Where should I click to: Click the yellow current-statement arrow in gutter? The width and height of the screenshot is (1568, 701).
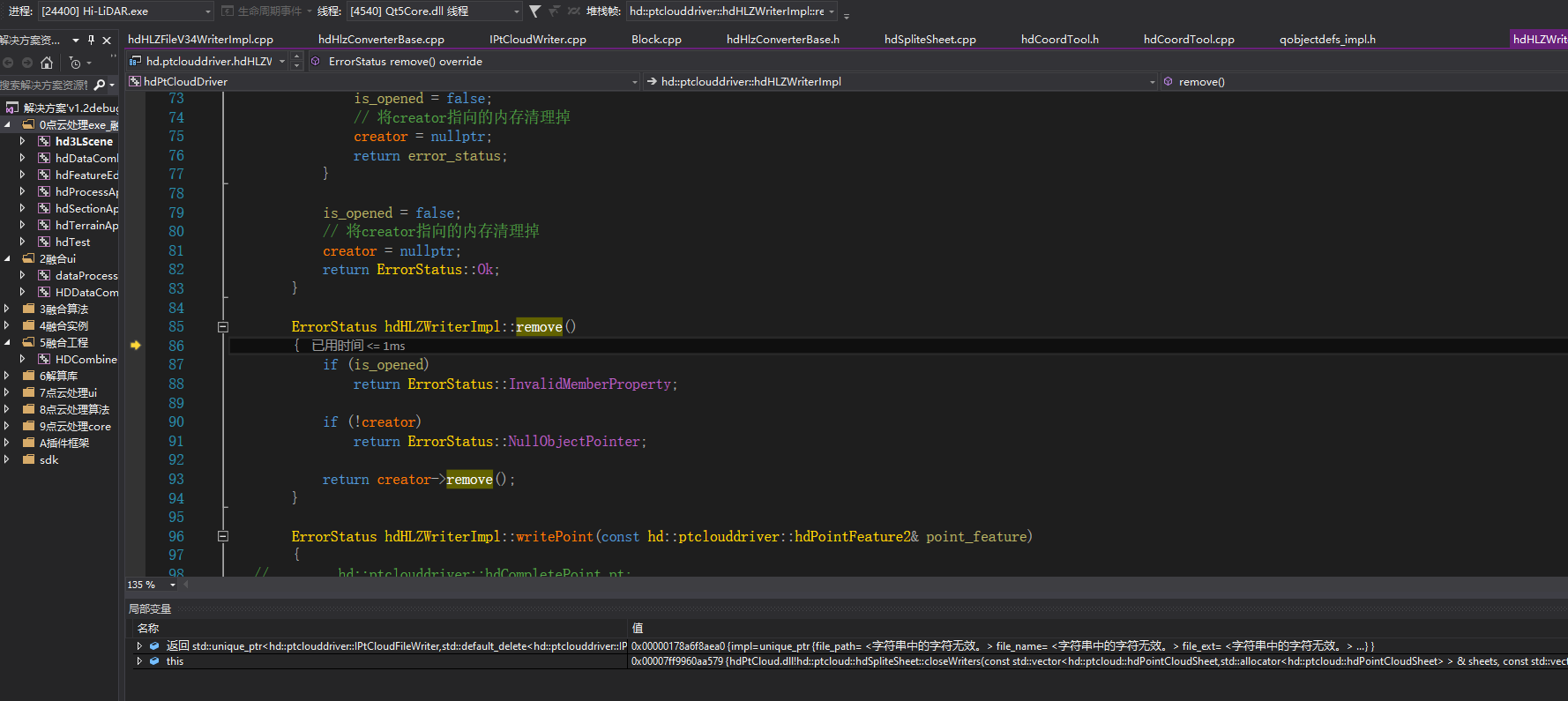136,346
